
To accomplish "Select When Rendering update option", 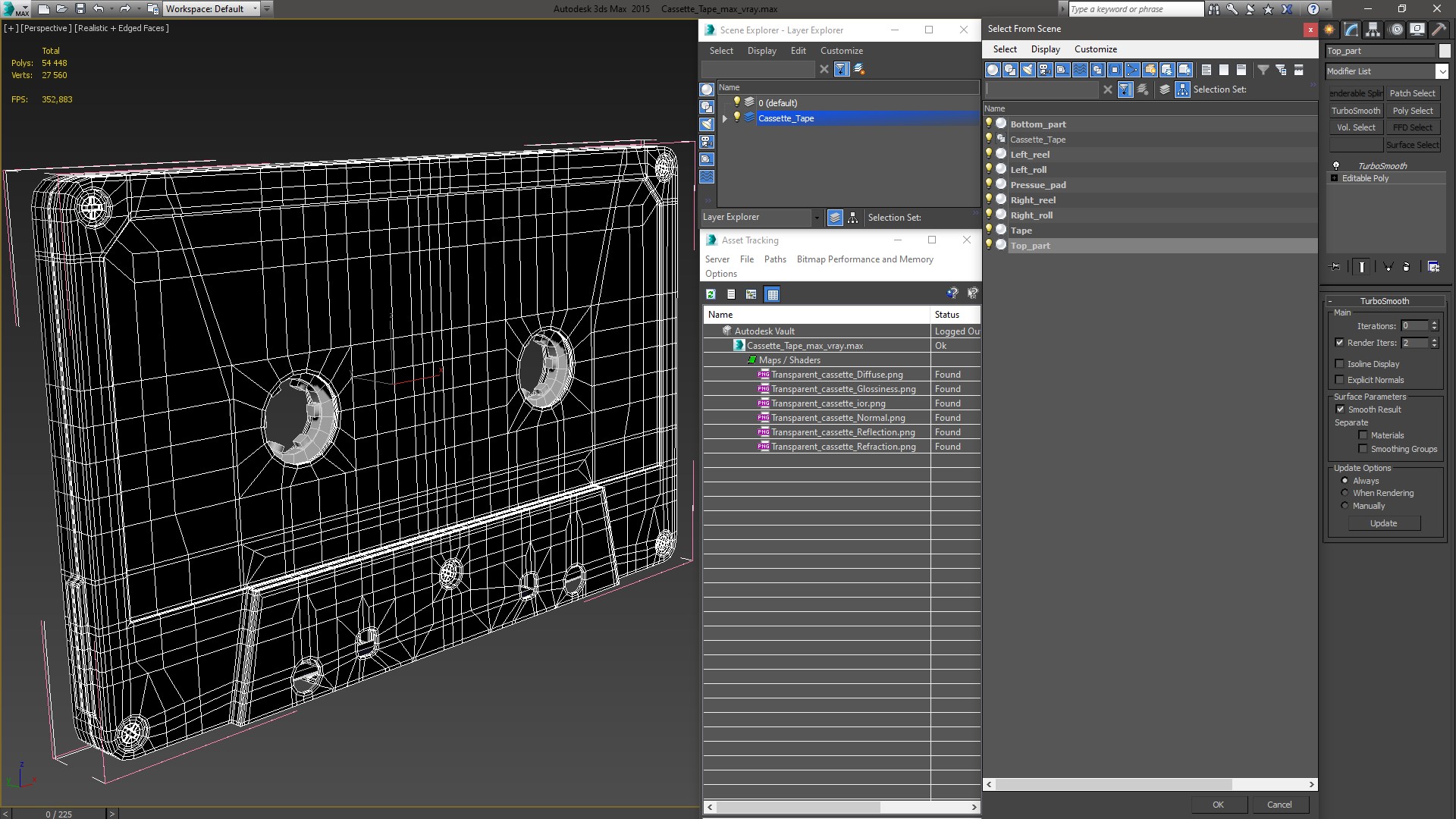I will (1345, 493).
